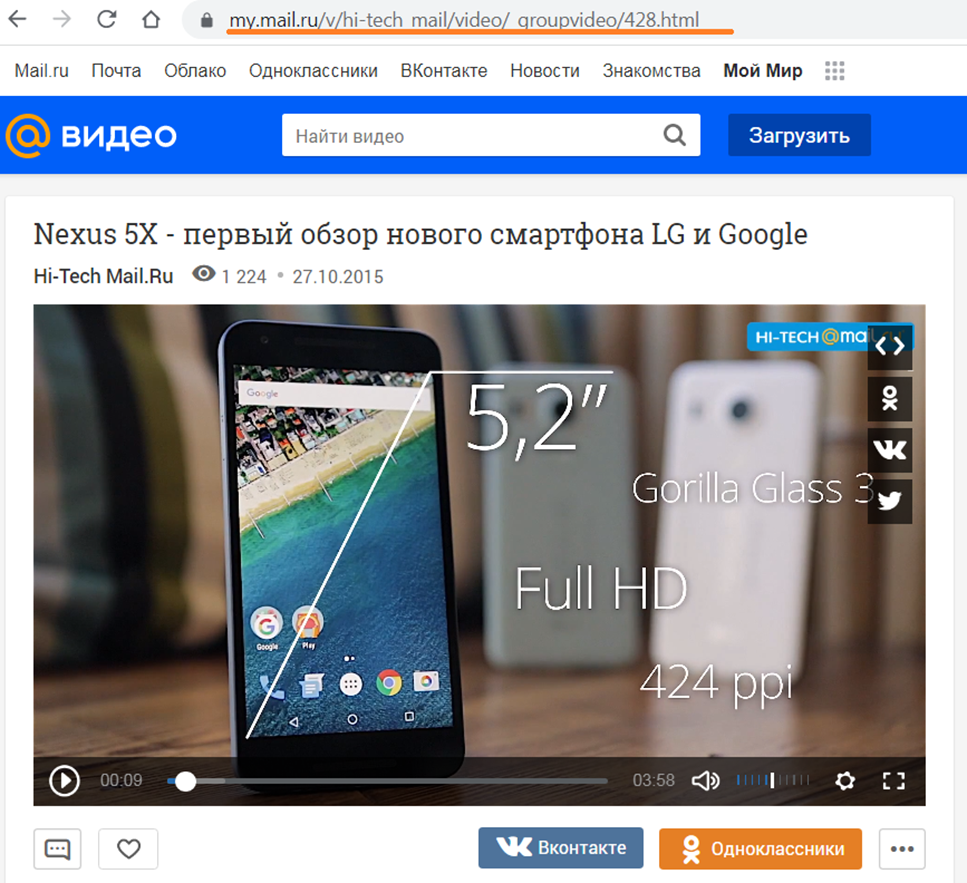
Task: Click the Загрузить upload button
Action: 799,135
